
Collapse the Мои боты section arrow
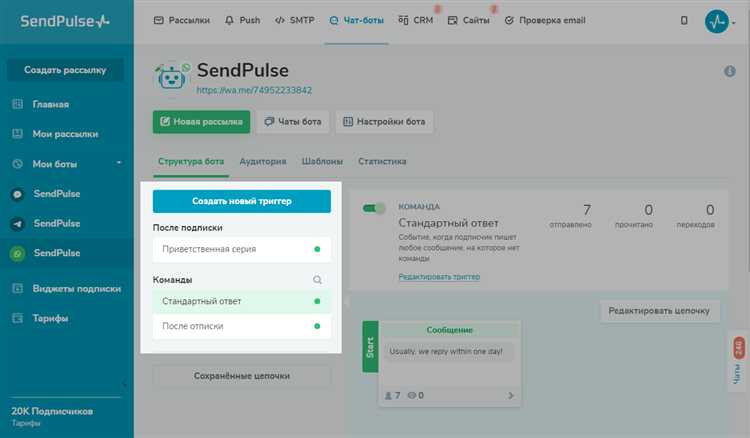tap(119, 163)
